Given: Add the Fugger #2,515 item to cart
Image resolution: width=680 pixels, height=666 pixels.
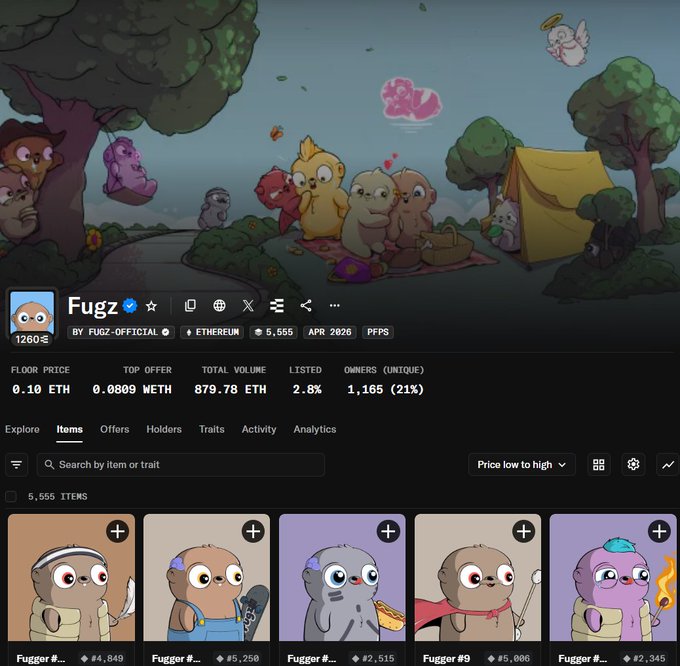Looking at the screenshot, I should pyautogui.click(x=388, y=532).
